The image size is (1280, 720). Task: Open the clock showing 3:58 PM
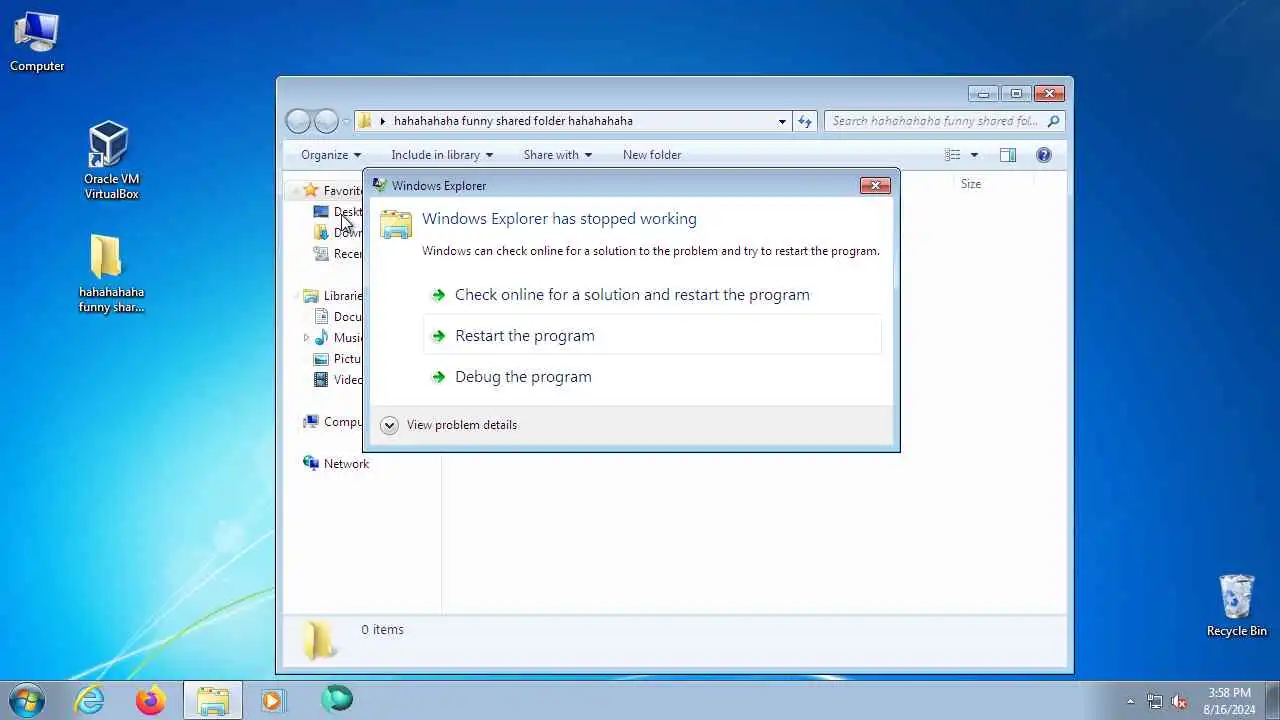click(x=1229, y=700)
